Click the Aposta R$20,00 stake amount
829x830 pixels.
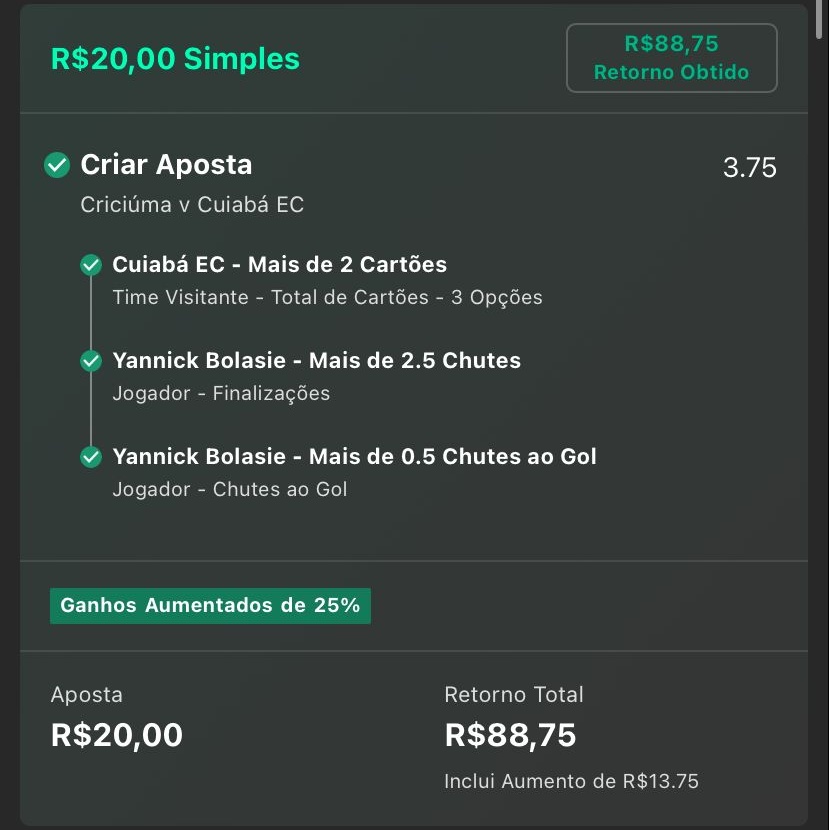pyautogui.click(x=117, y=735)
